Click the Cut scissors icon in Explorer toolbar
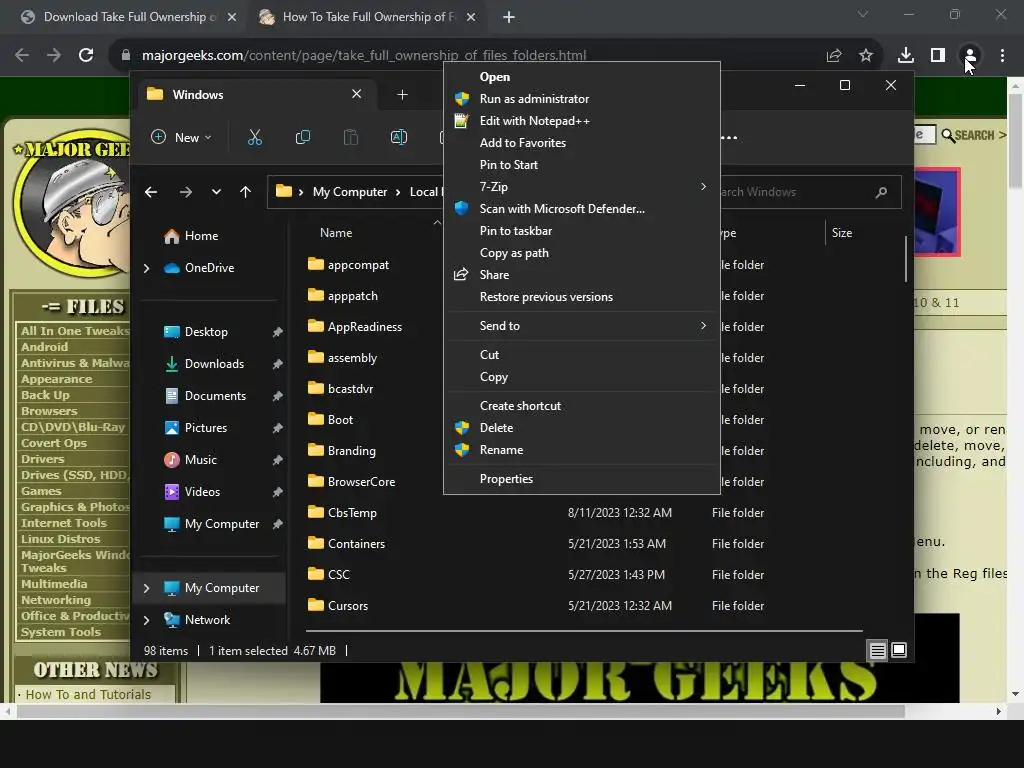Image resolution: width=1024 pixels, height=768 pixels. pos(255,137)
